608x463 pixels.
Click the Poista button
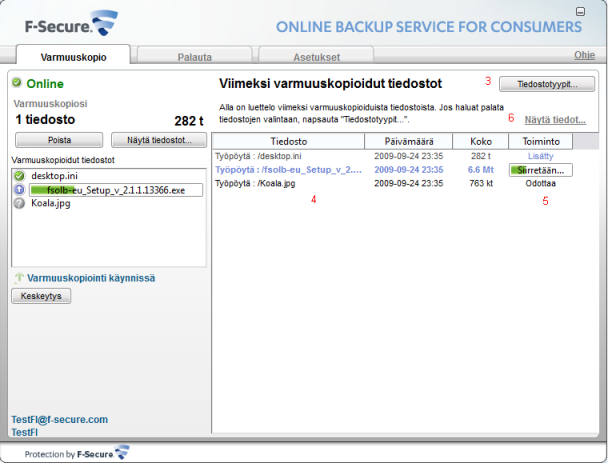(x=59, y=140)
